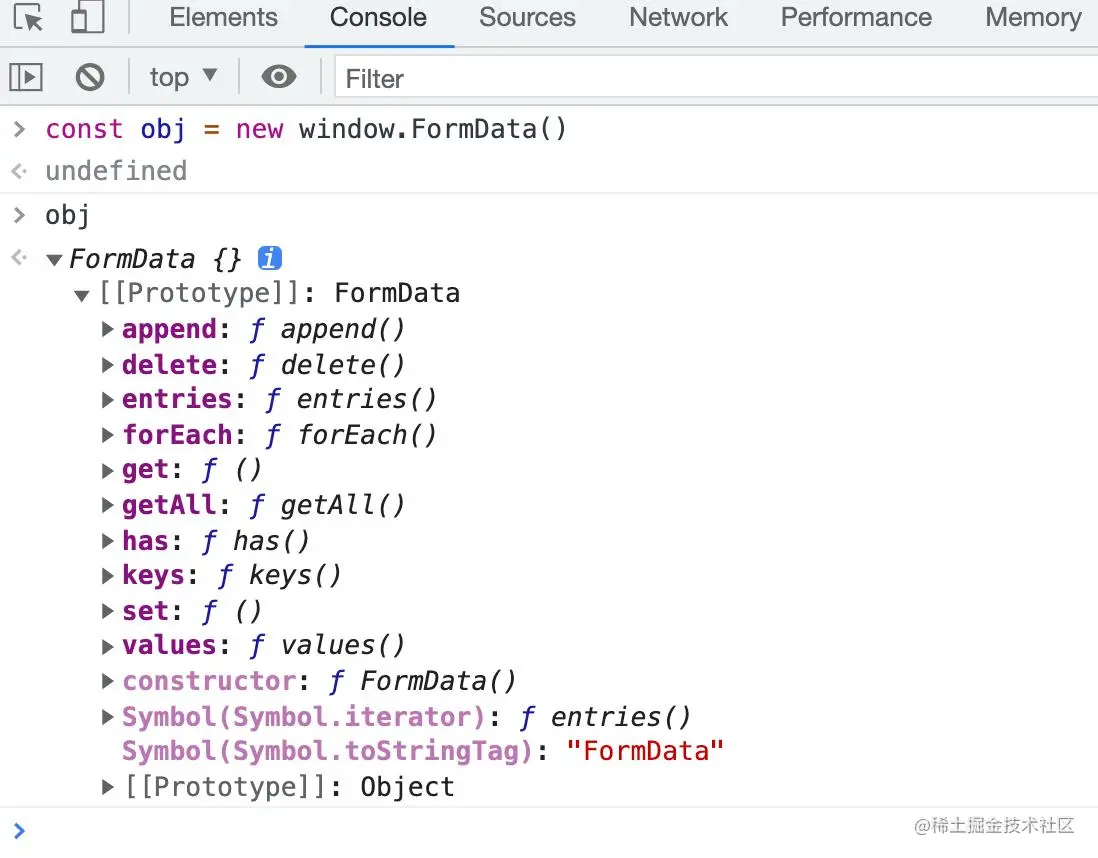Screen dimensions: 1098x858
Task: Expand the [[Prototype]]: Object node
Action: 108,787
